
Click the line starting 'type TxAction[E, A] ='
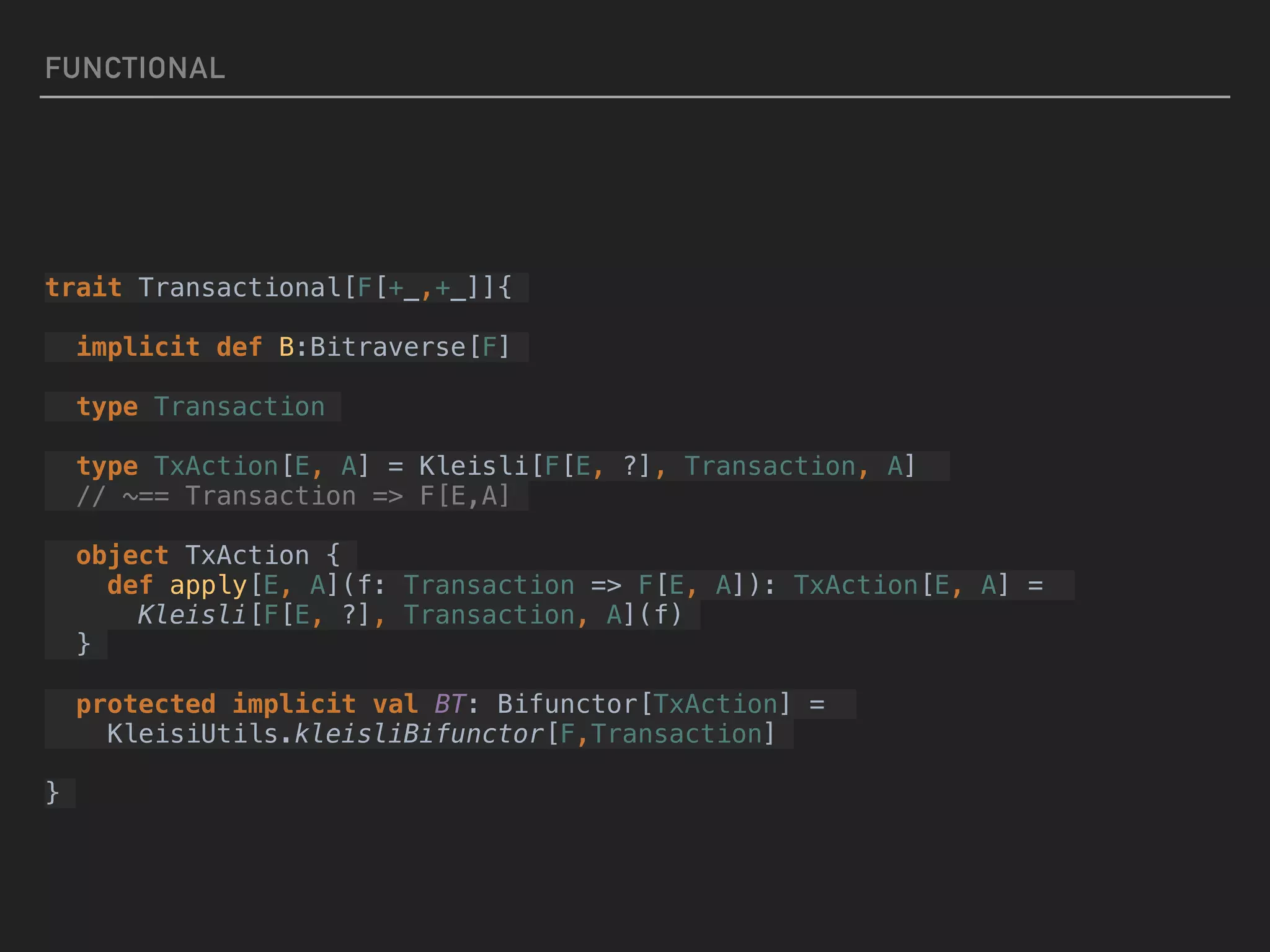495,466
